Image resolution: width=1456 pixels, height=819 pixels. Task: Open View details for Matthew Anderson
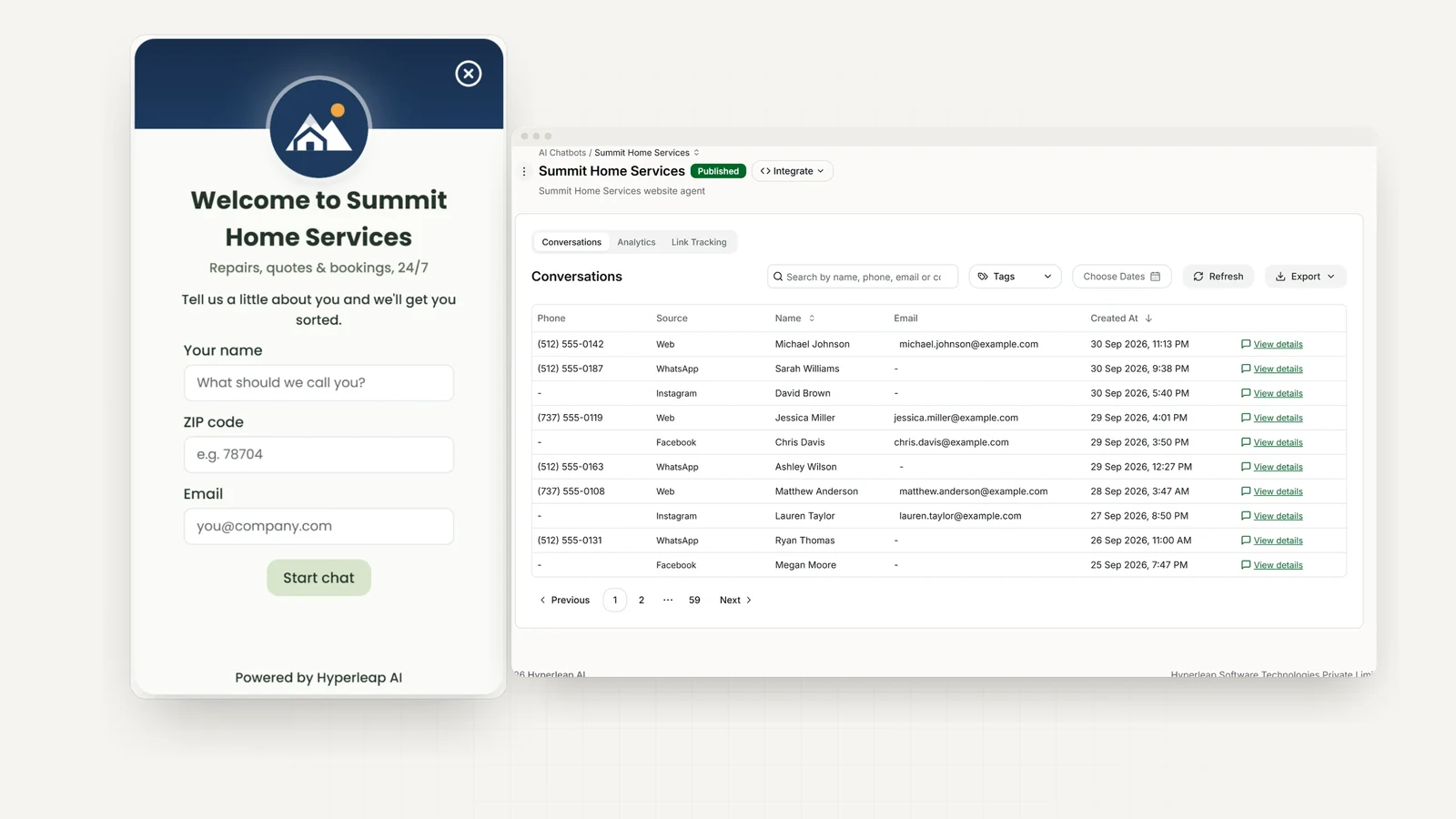[x=1278, y=491]
